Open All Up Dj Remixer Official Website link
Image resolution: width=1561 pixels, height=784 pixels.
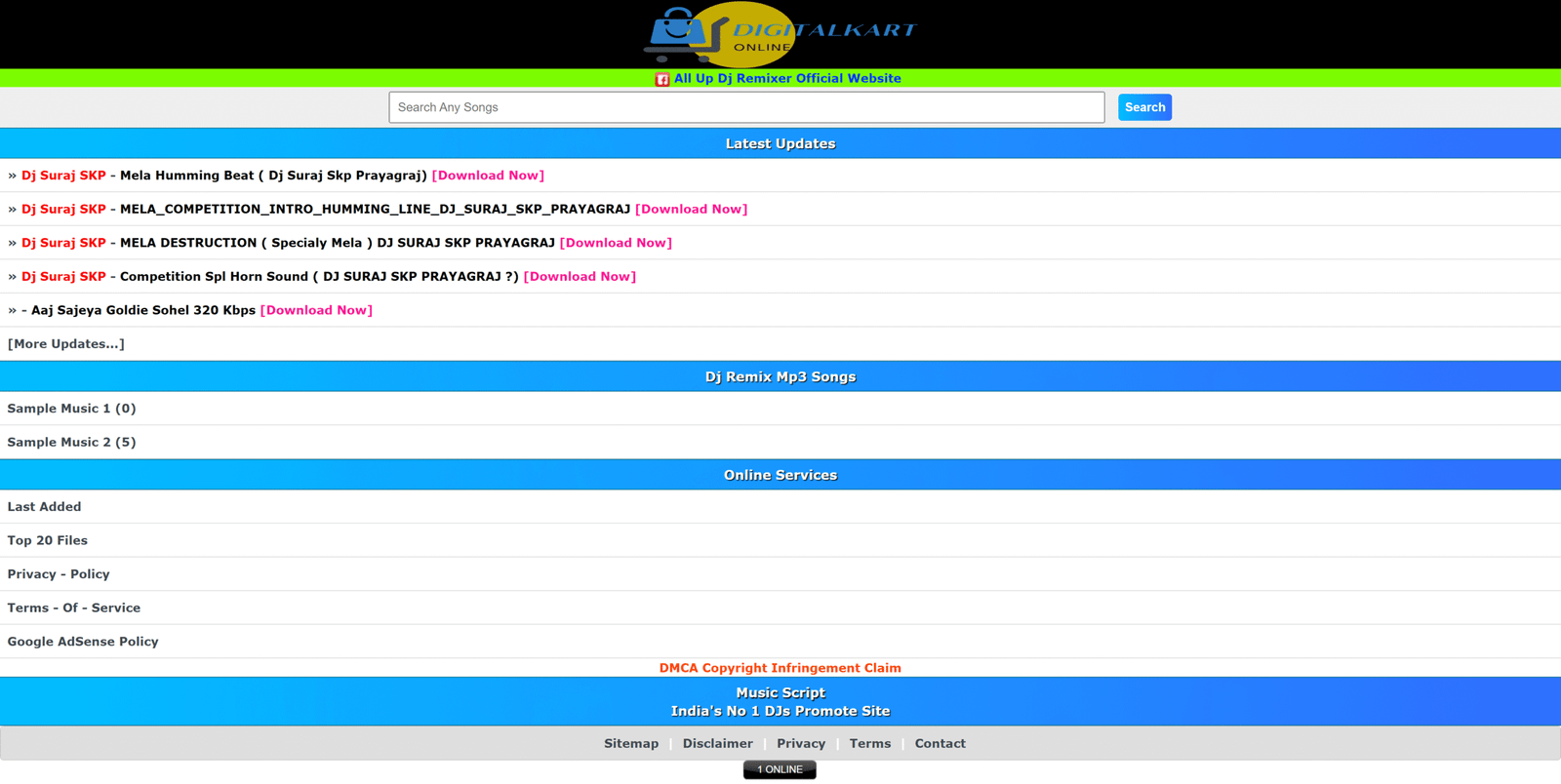pyautogui.click(x=787, y=79)
